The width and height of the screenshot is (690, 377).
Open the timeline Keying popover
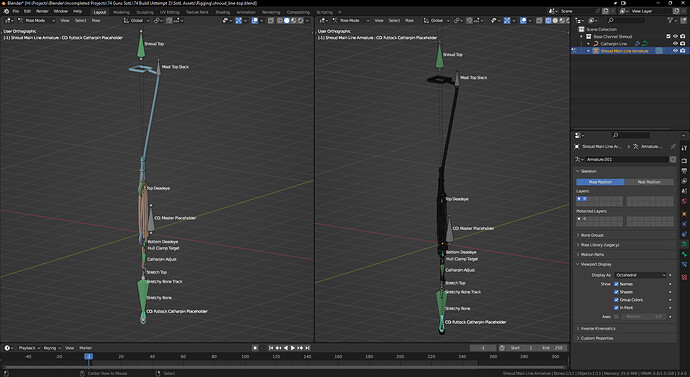(x=51, y=348)
